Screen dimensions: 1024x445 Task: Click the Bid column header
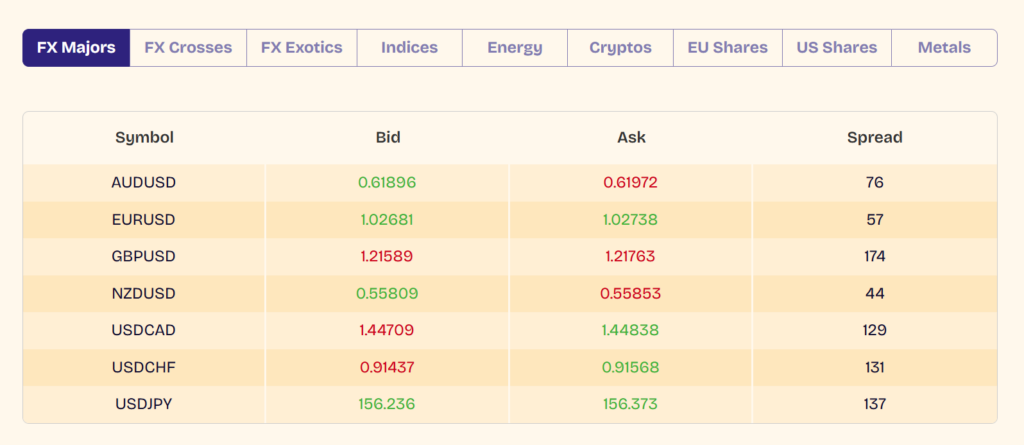point(387,138)
